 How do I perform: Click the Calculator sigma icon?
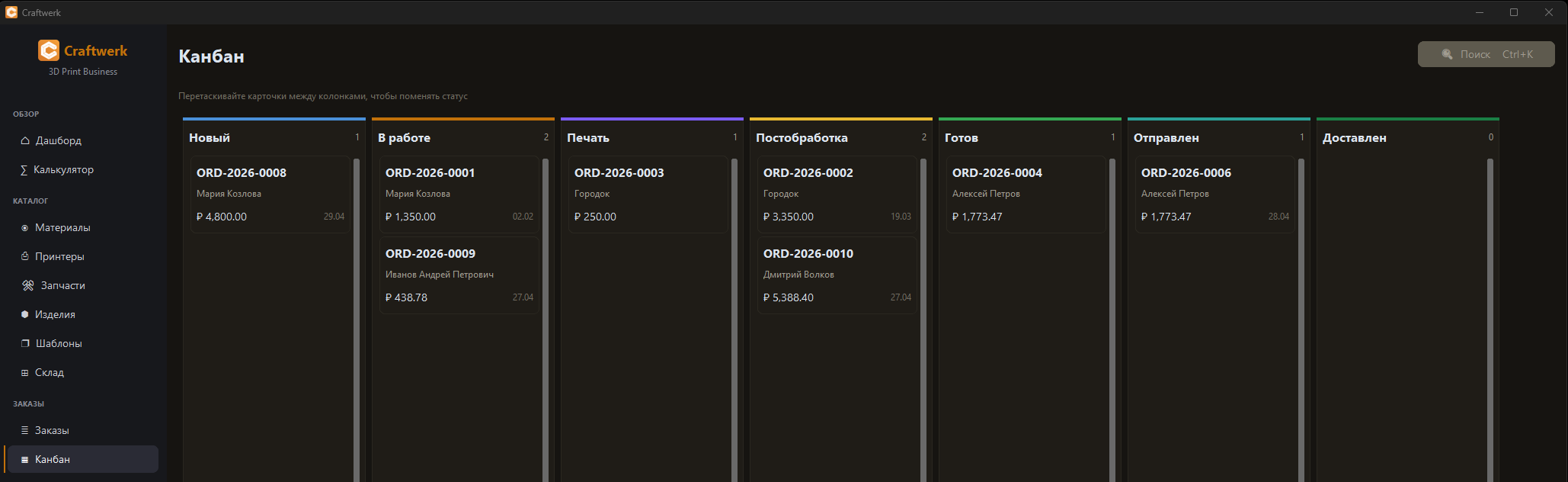(24, 169)
